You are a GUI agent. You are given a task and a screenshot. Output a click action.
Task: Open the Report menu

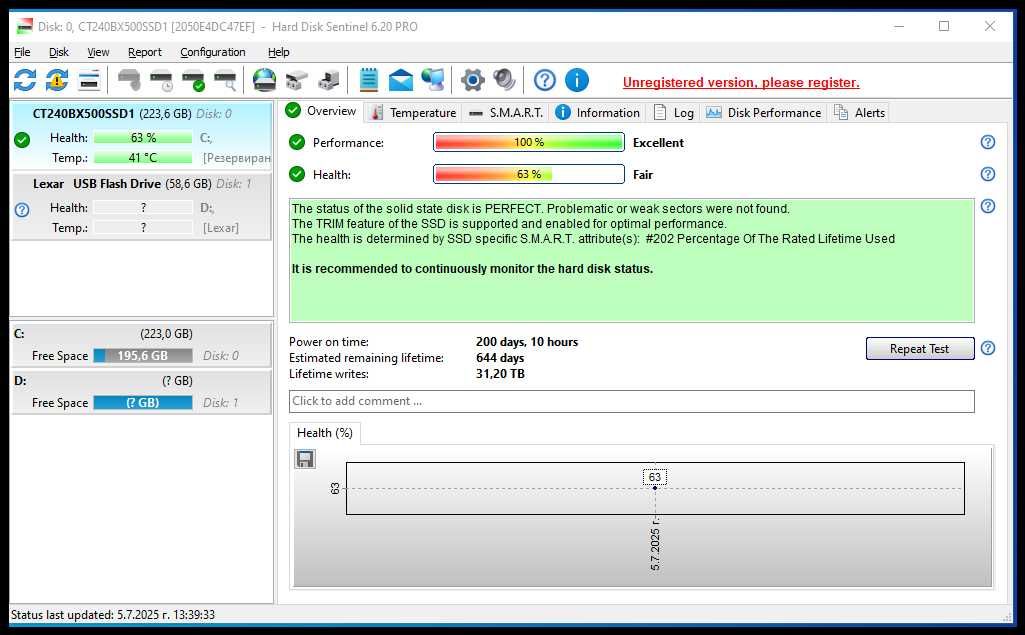point(144,52)
